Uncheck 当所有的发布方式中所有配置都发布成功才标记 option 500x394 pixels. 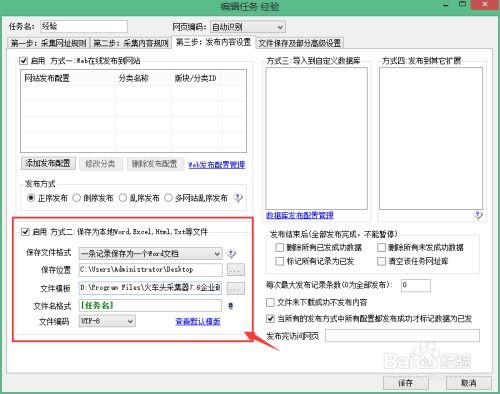(x=270, y=318)
